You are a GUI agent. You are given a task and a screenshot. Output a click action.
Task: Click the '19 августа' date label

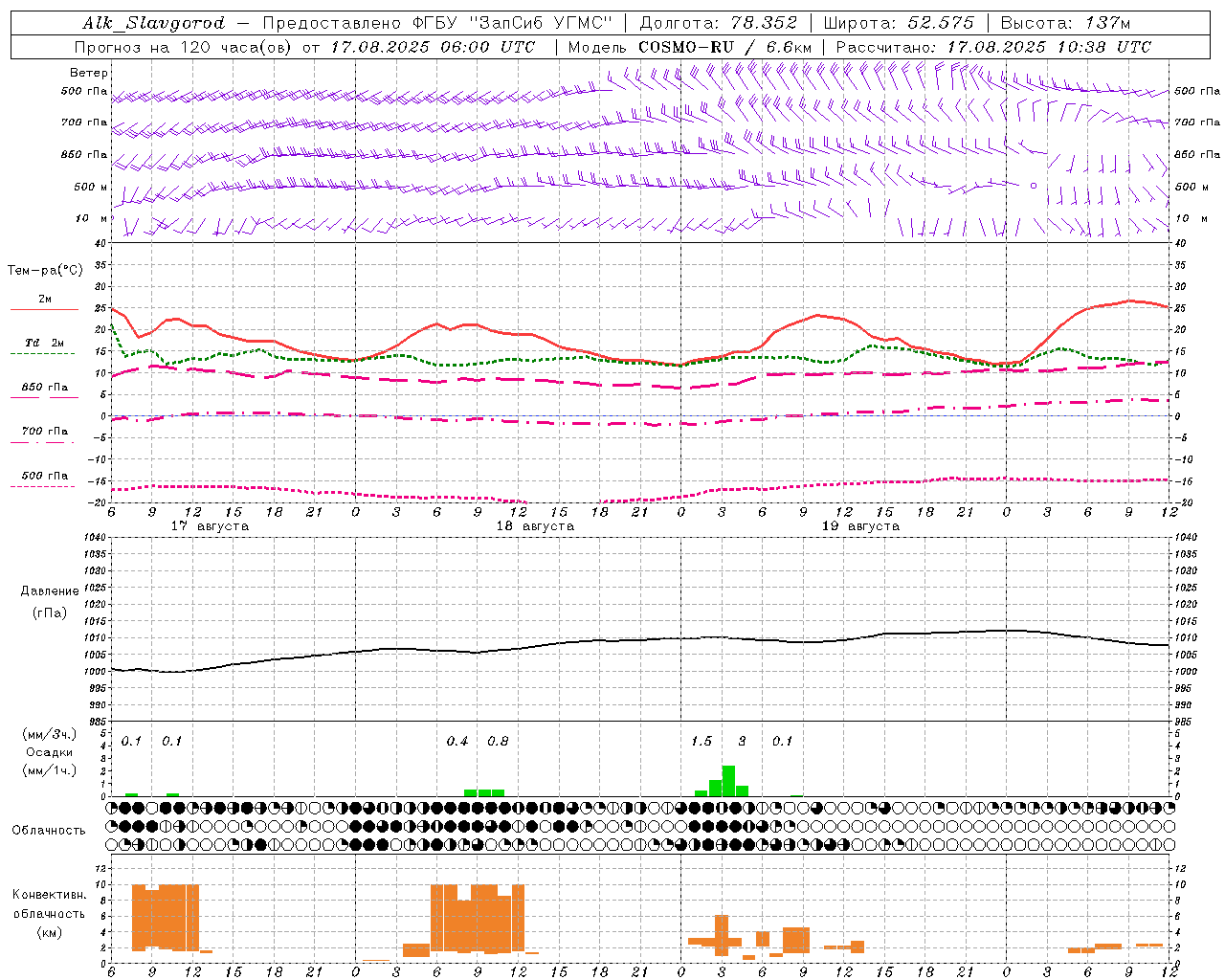[860, 526]
